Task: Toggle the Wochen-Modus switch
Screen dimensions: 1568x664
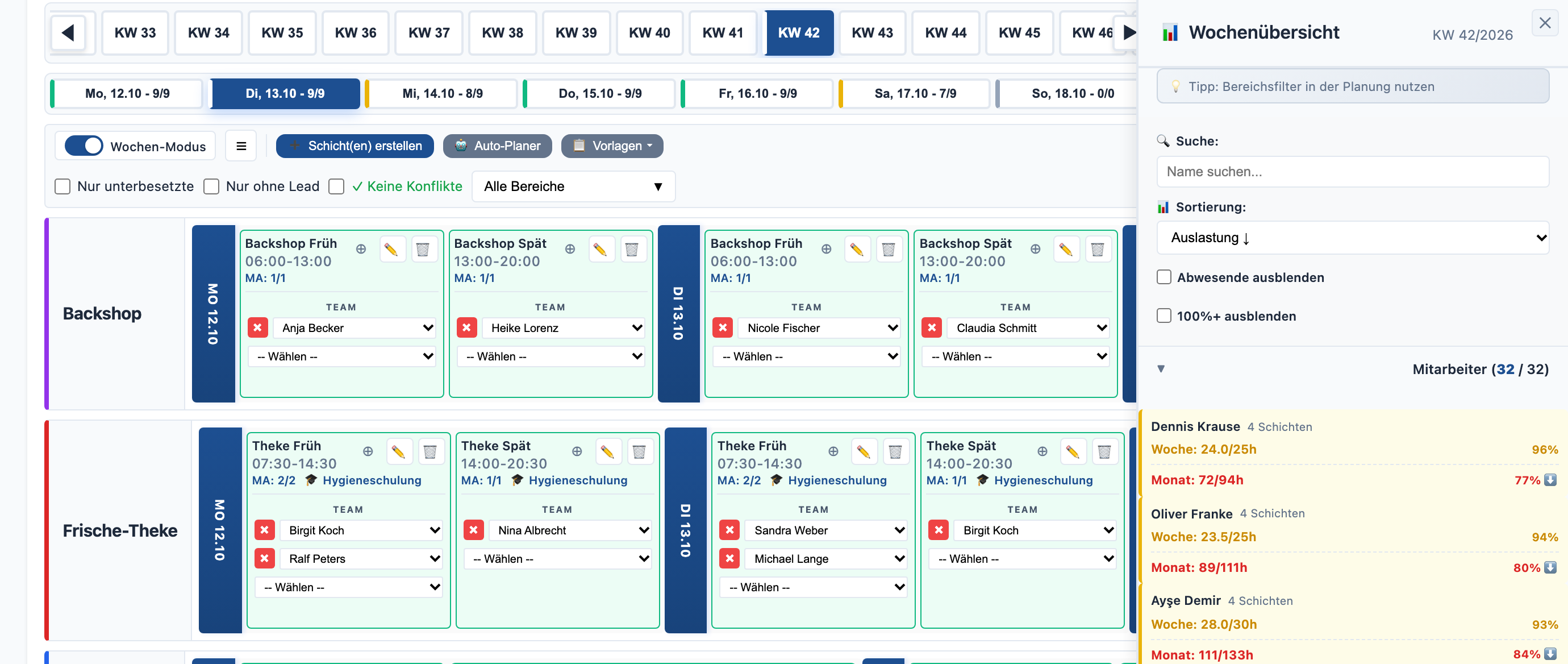Action: [84, 146]
